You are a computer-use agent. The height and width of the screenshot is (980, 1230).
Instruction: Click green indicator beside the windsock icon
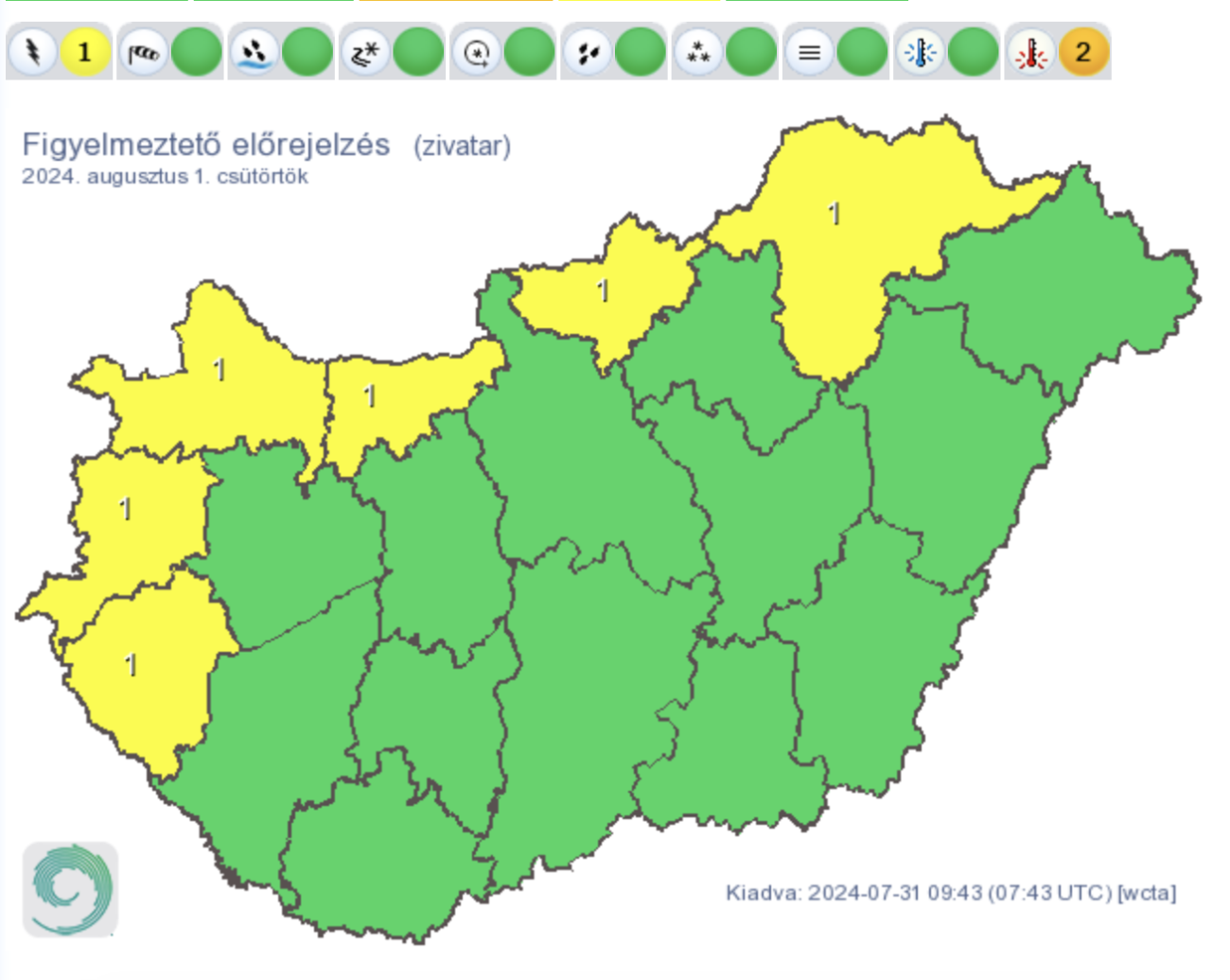197,52
